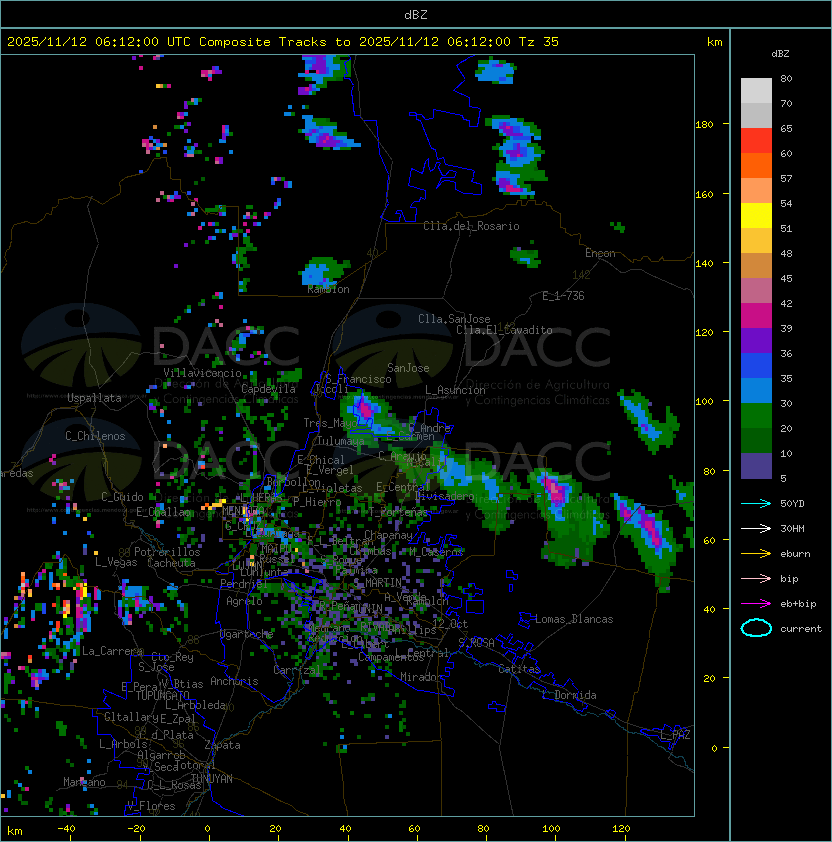This screenshot has height=842, width=832.
Task: Select the bright green swatch below 30 dBZ
Action: tap(756, 416)
